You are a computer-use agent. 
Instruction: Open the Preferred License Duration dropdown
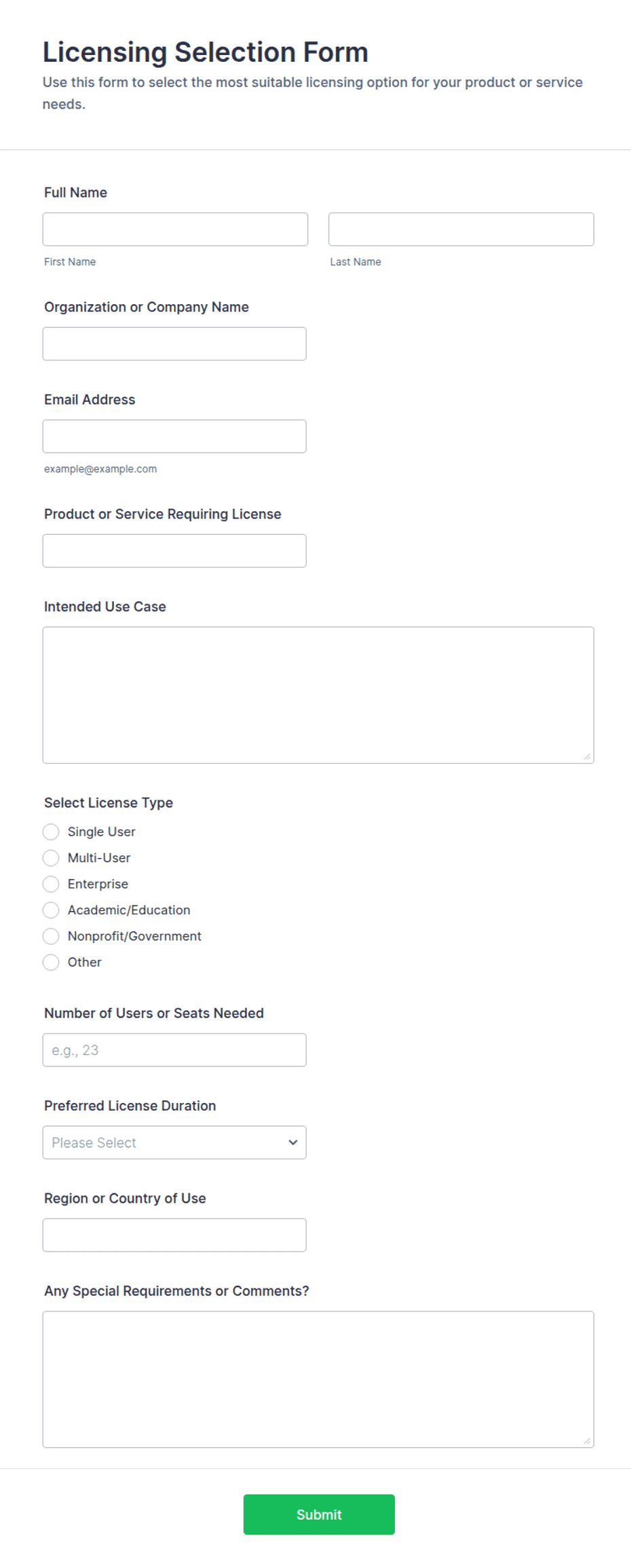tap(174, 1142)
